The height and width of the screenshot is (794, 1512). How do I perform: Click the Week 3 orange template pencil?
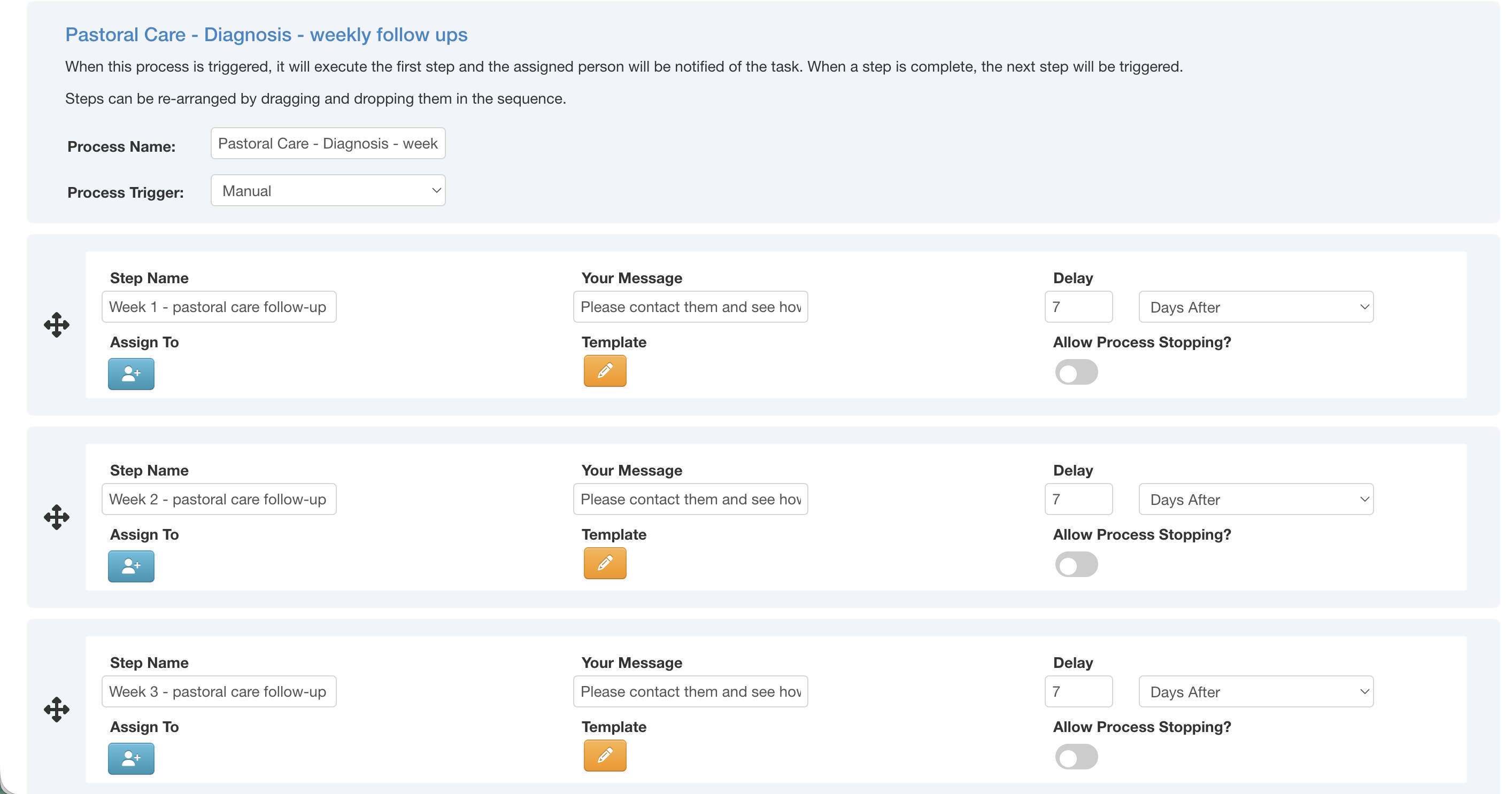pyautogui.click(x=605, y=756)
